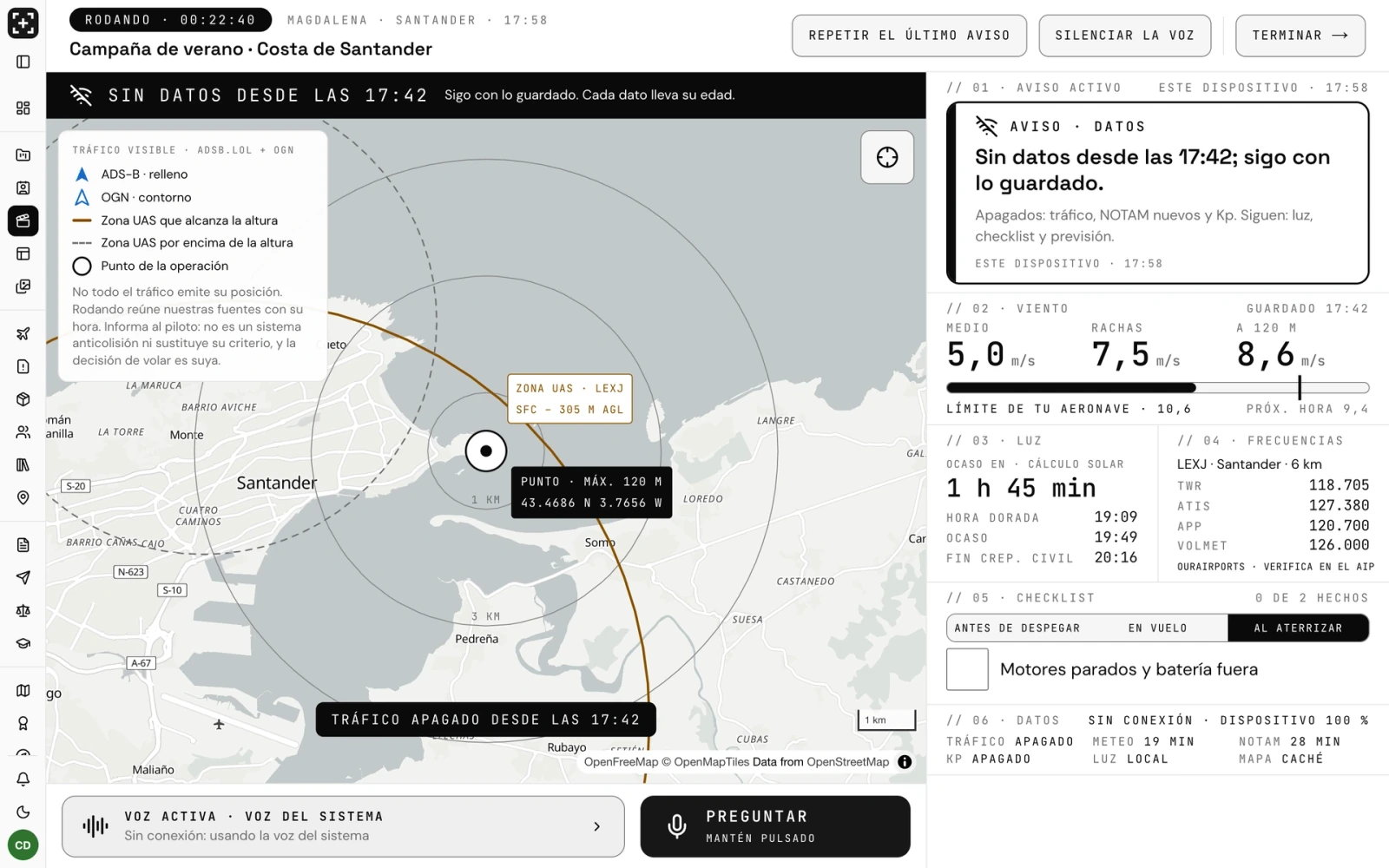1389x868 pixels.
Task: Switch to dark mode moon icon
Action: 23,812
